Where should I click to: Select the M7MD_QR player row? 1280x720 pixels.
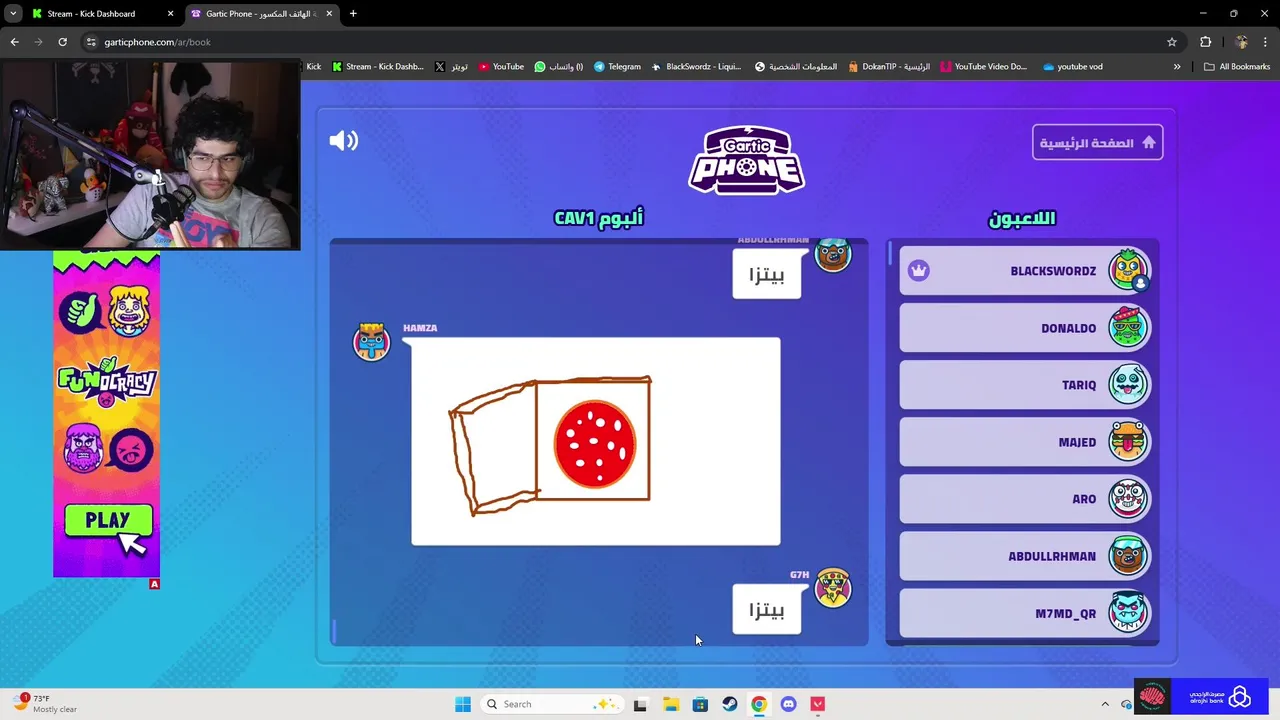point(1025,613)
